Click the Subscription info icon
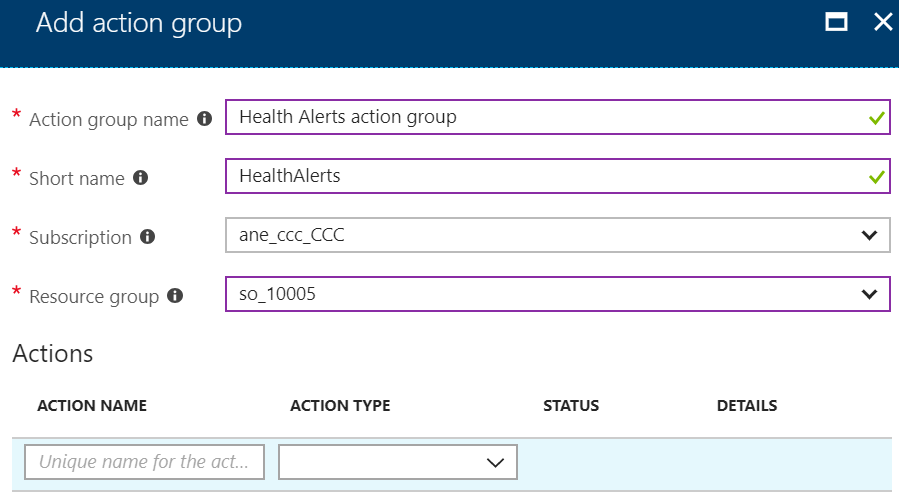Viewport: 899px width, 498px height. coord(147,237)
